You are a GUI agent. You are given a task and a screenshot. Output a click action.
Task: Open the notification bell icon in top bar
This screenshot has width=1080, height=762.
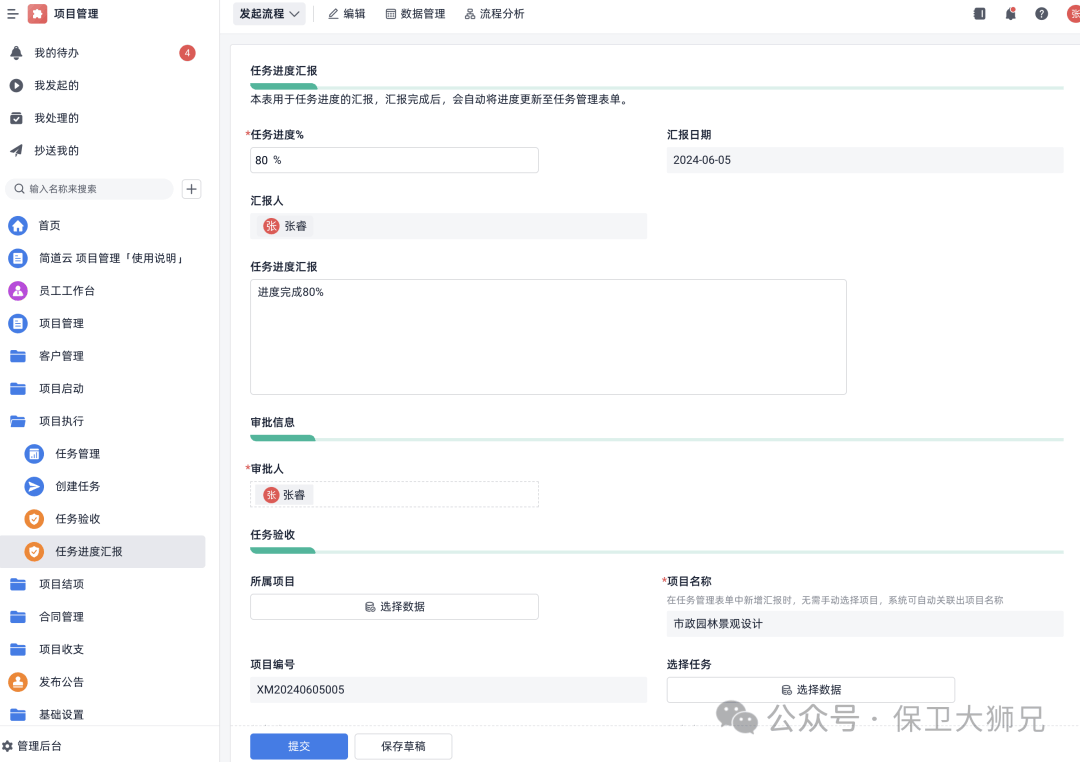pyautogui.click(x=1010, y=14)
